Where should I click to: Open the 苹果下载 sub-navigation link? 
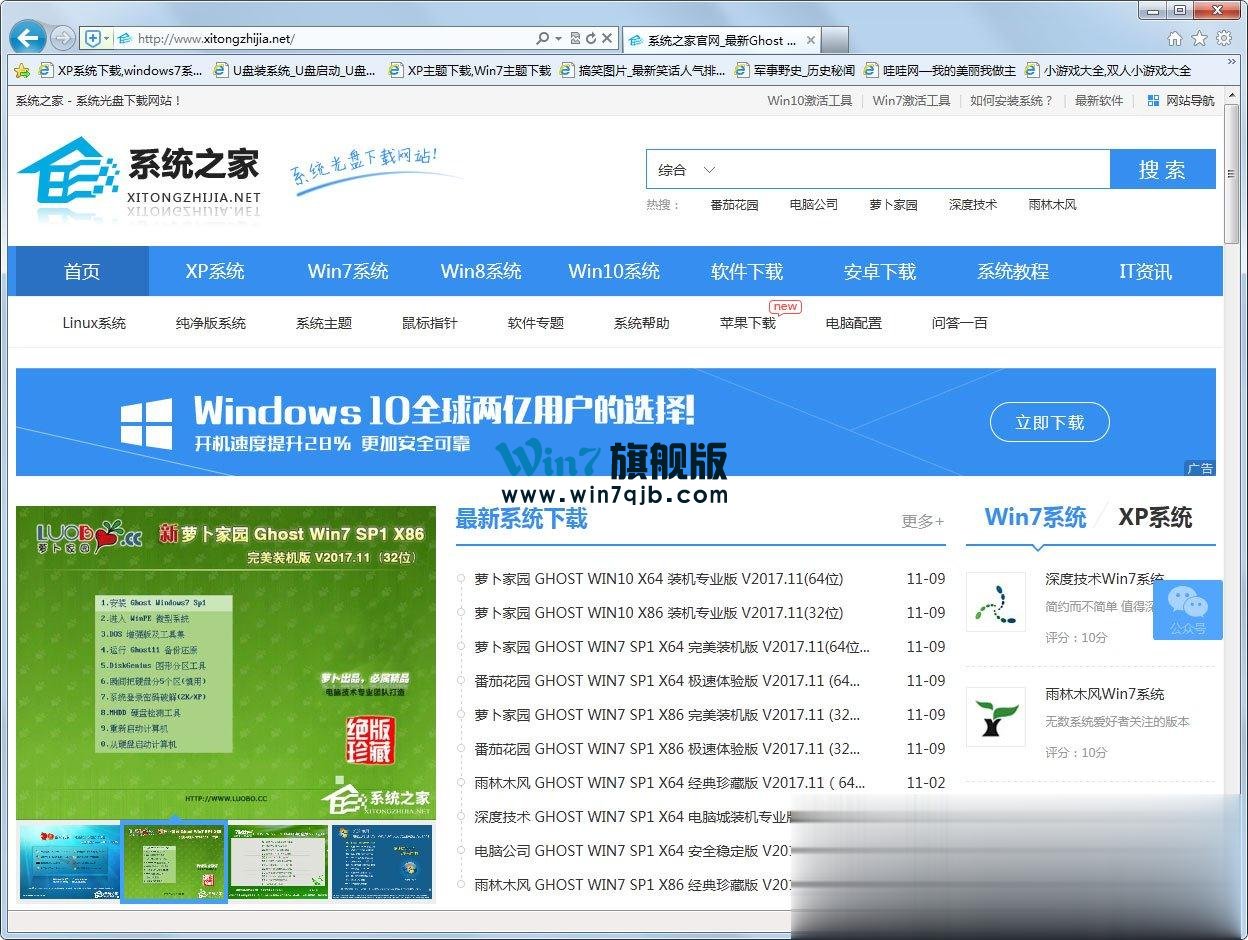tap(748, 323)
